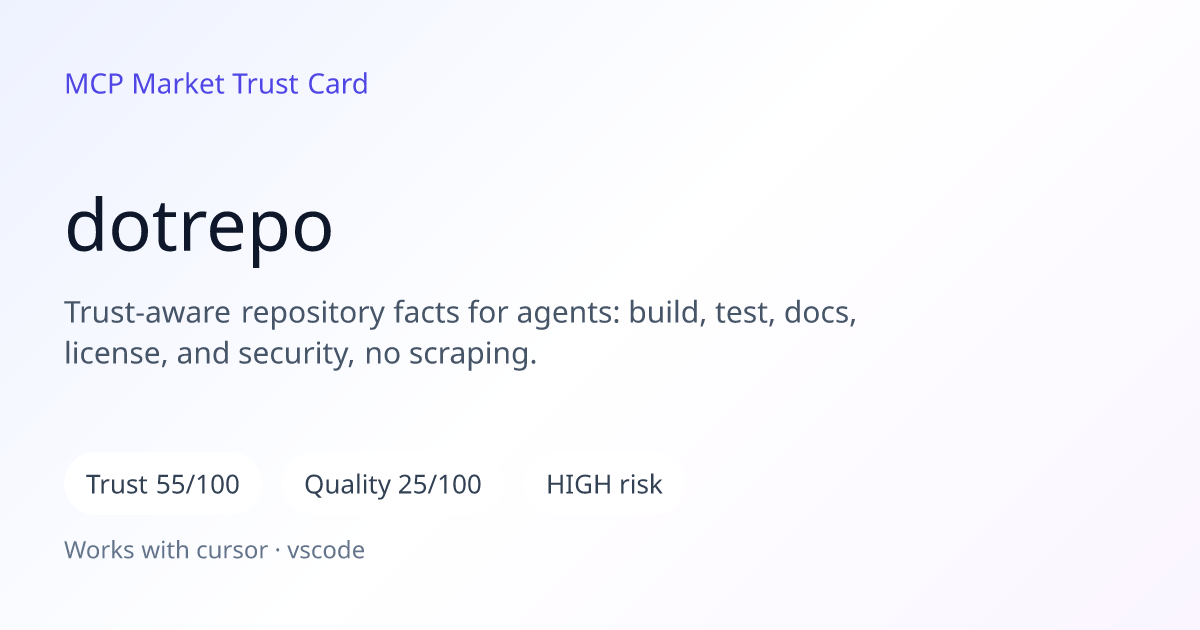Click the word Card in the title
Viewport: 1200px width, 630px height.
click(x=338, y=84)
